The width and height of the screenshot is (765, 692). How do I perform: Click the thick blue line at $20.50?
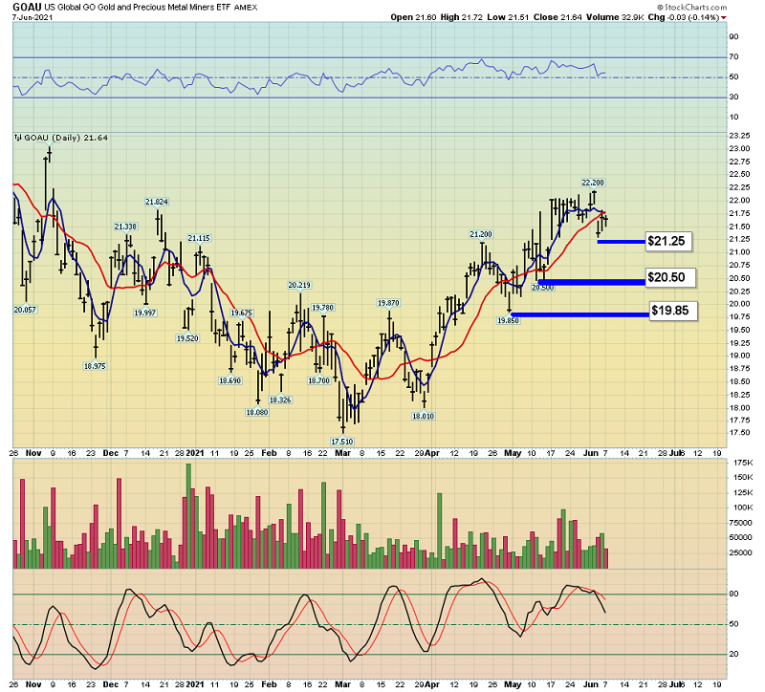point(591,283)
